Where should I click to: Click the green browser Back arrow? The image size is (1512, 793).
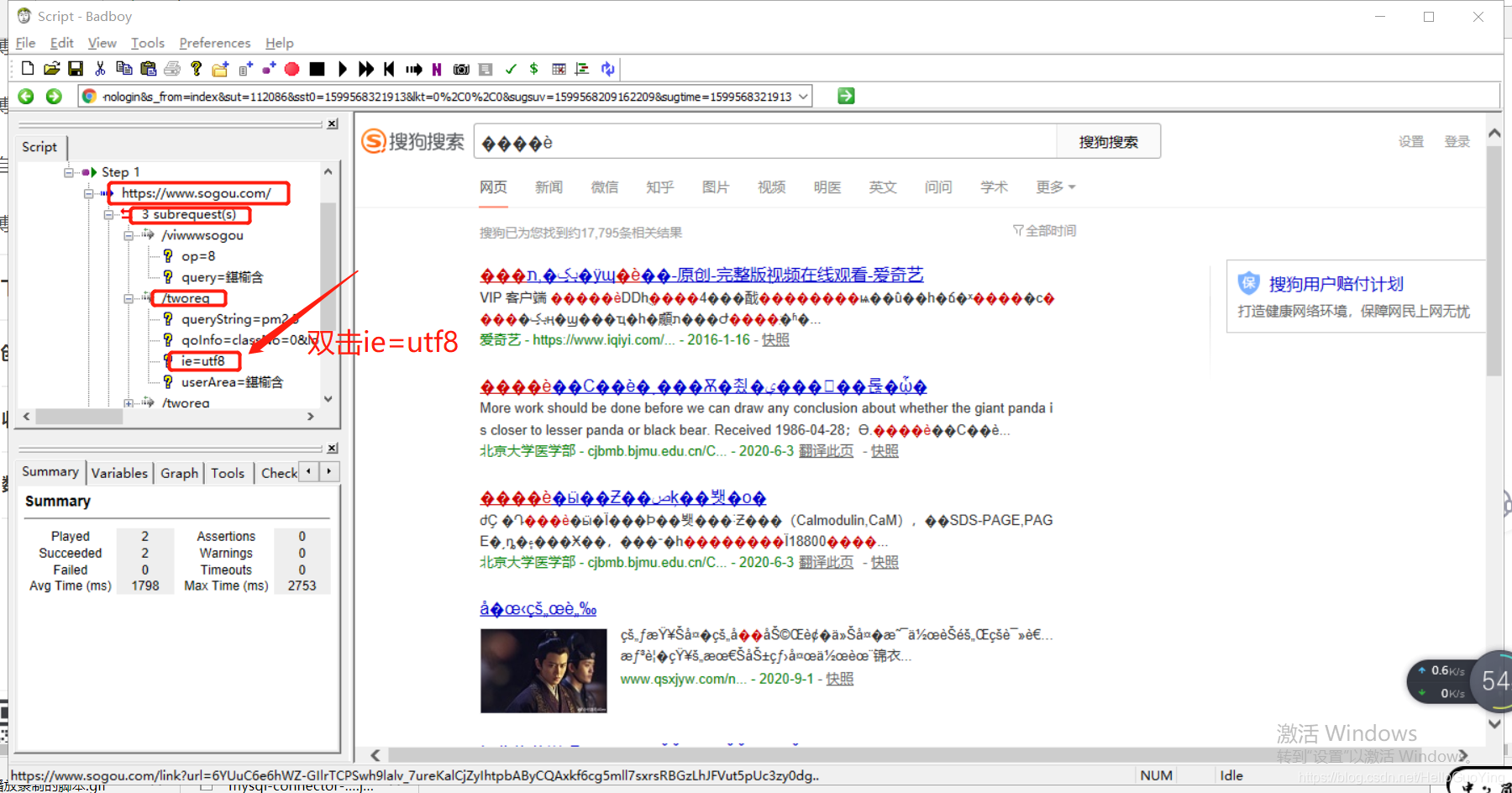click(26, 97)
